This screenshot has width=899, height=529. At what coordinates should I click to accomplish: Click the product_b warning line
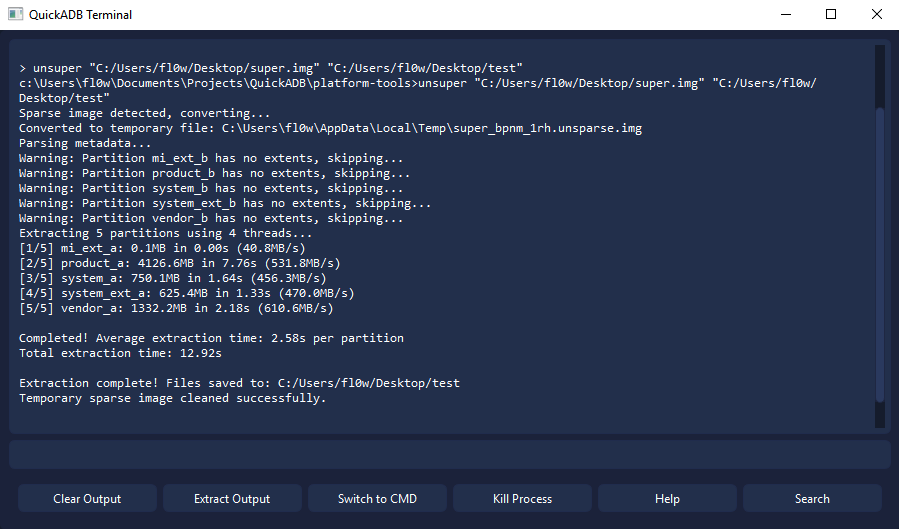click(214, 173)
